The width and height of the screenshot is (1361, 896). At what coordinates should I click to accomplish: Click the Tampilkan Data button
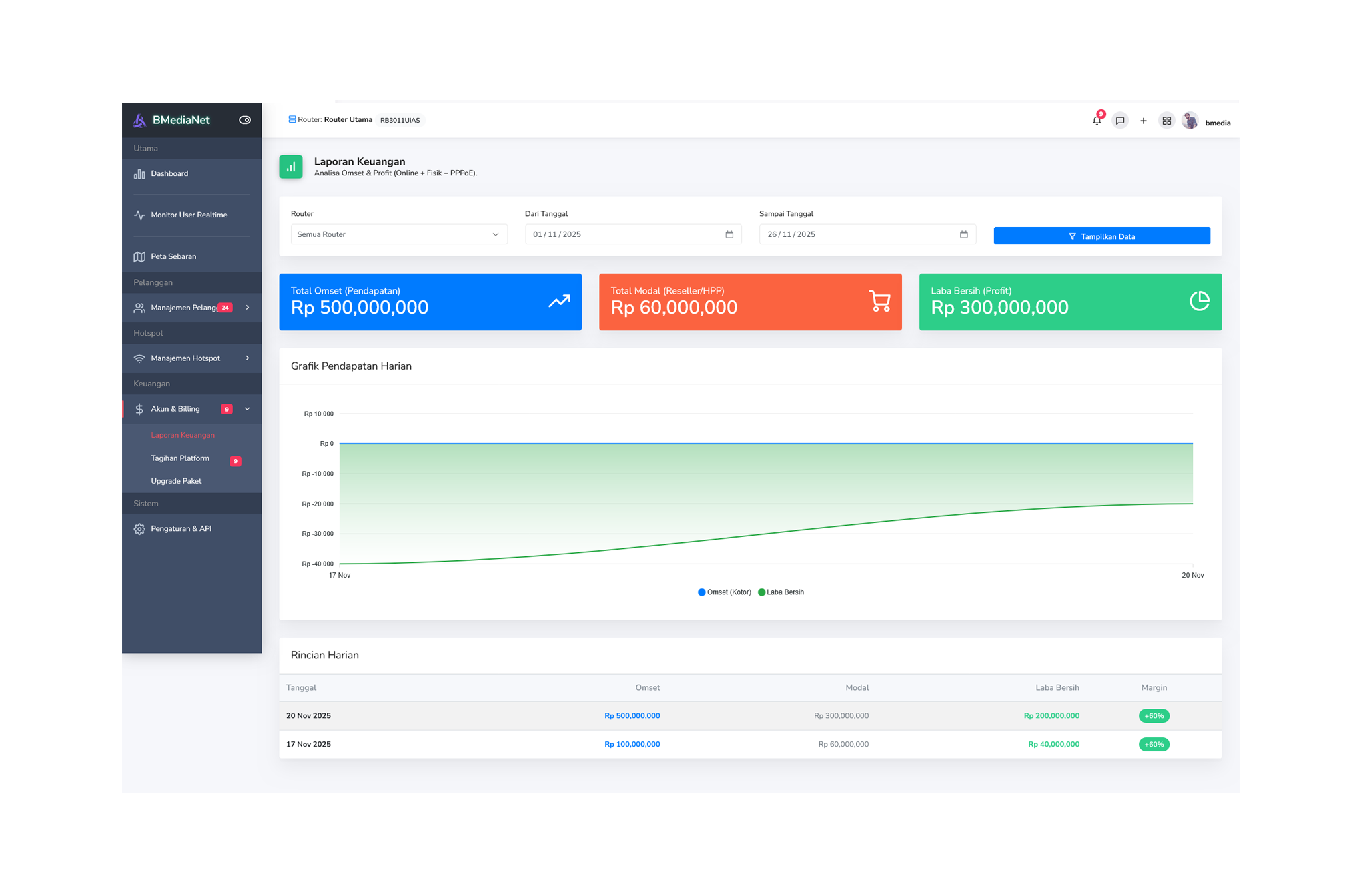coord(1101,236)
